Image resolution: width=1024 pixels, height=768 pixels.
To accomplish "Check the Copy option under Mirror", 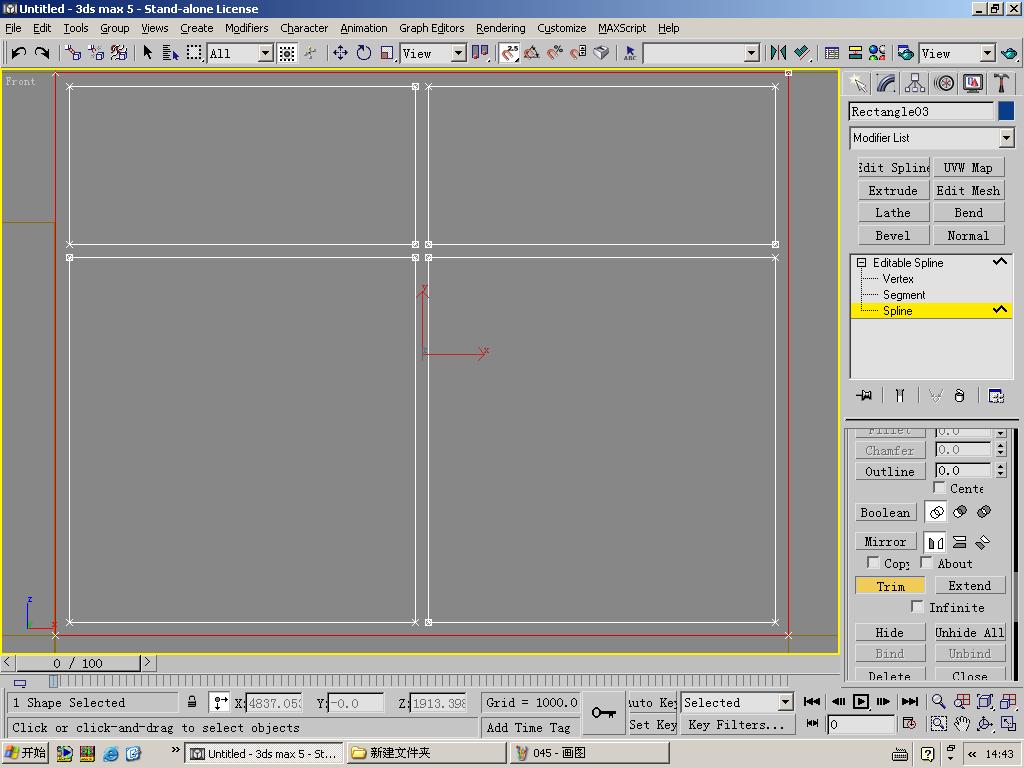I will pyautogui.click(x=873, y=563).
